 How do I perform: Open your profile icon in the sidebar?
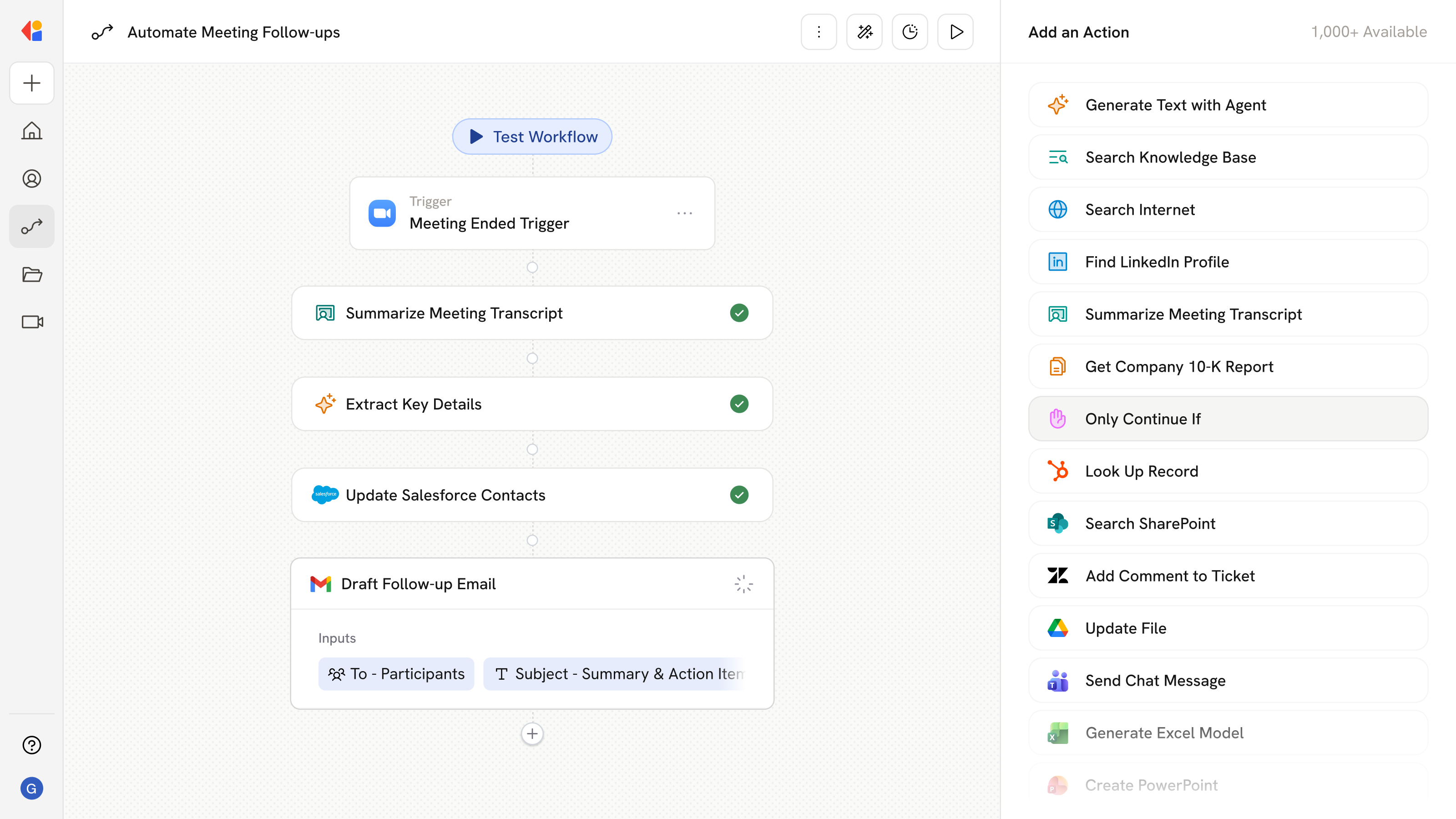32,179
